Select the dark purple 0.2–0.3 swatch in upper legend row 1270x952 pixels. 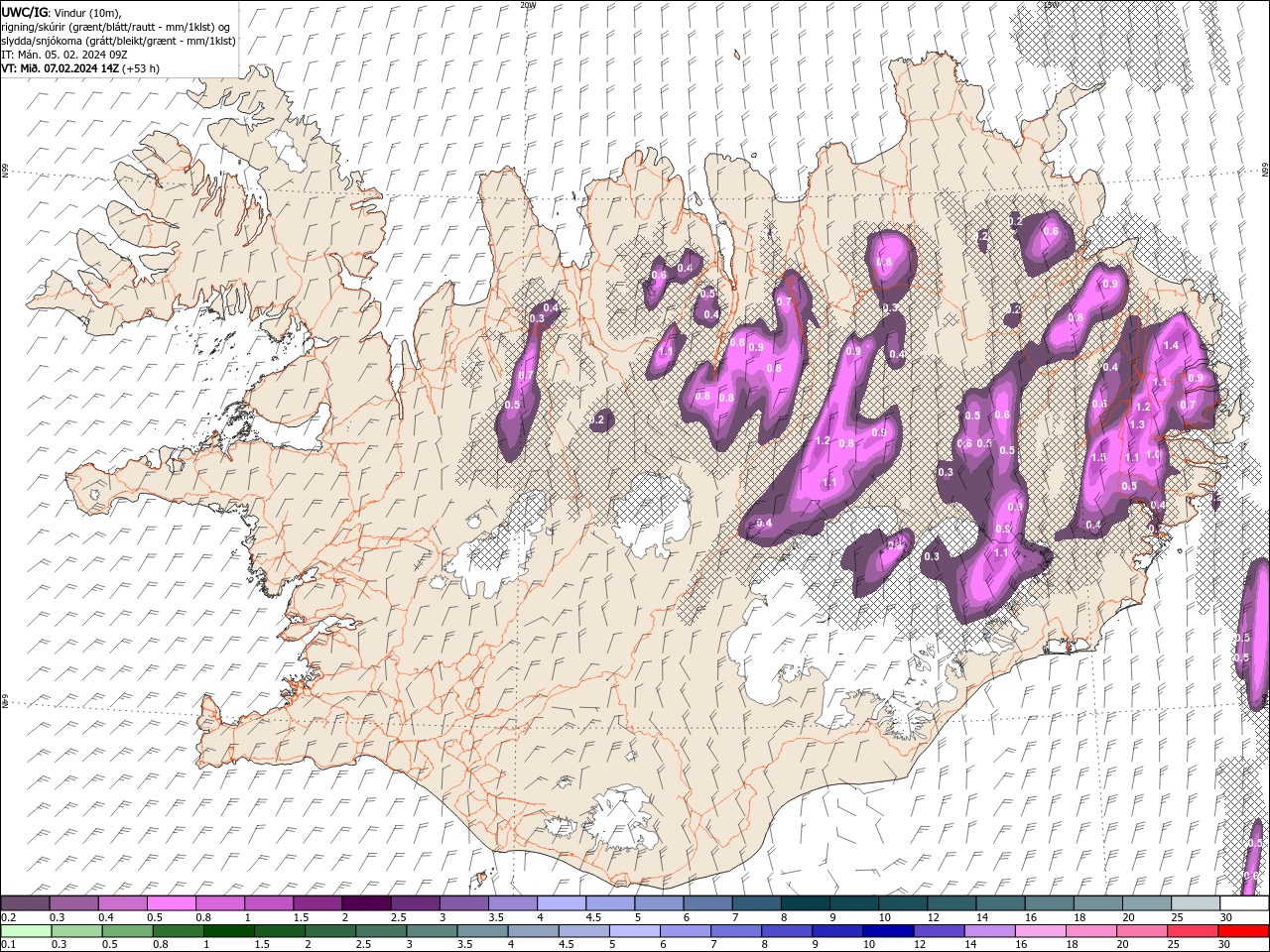click(x=25, y=903)
